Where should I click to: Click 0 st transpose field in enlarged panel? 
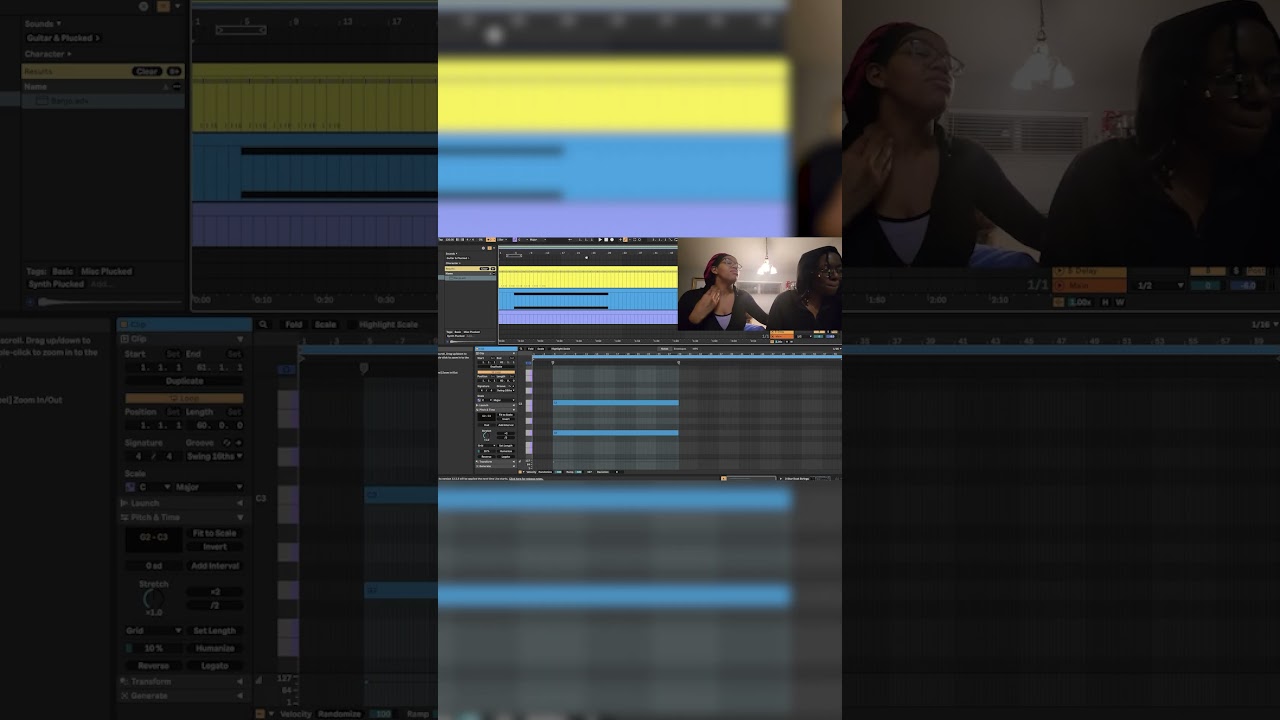154,566
